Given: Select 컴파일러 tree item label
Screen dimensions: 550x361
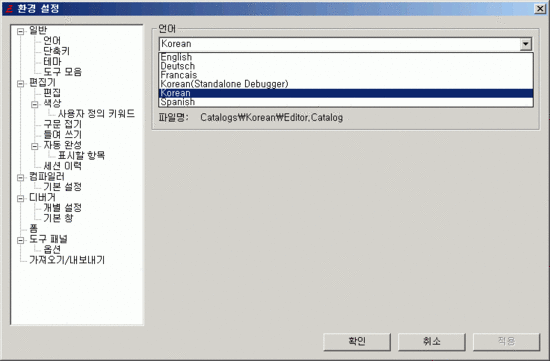Looking at the screenshot, I should click(47, 176).
